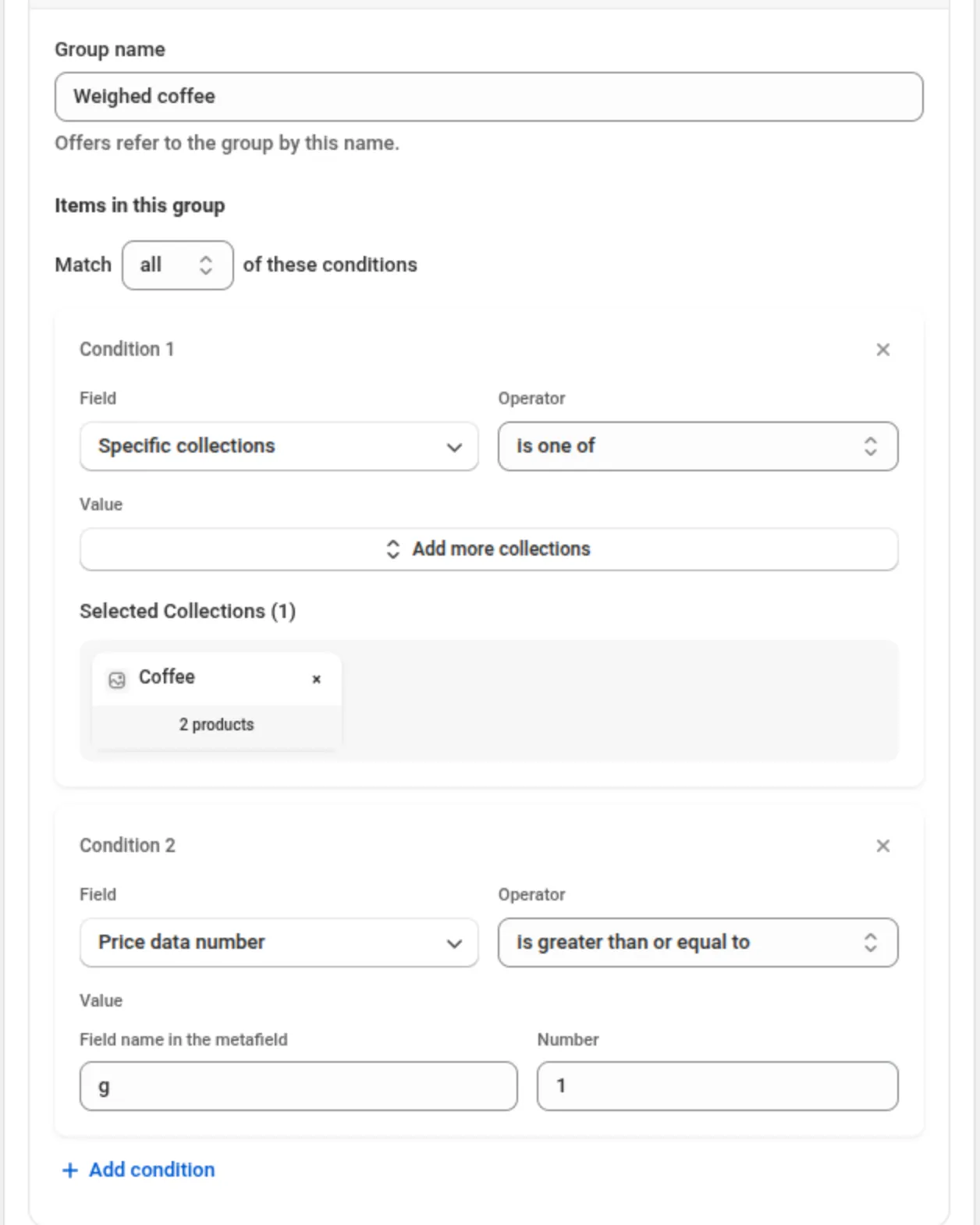Click Add more collections selector
This screenshot has width=980, height=1225.
point(488,549)
